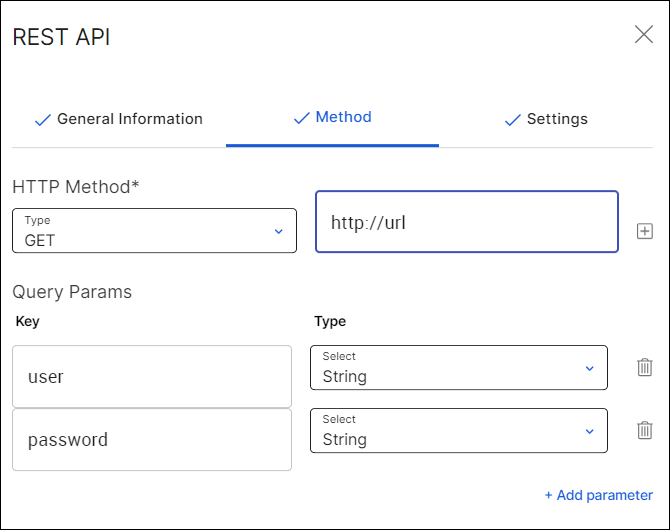Click into the http://url input field
This screenshot has height=530, width=670.
[x=466, y=222]
